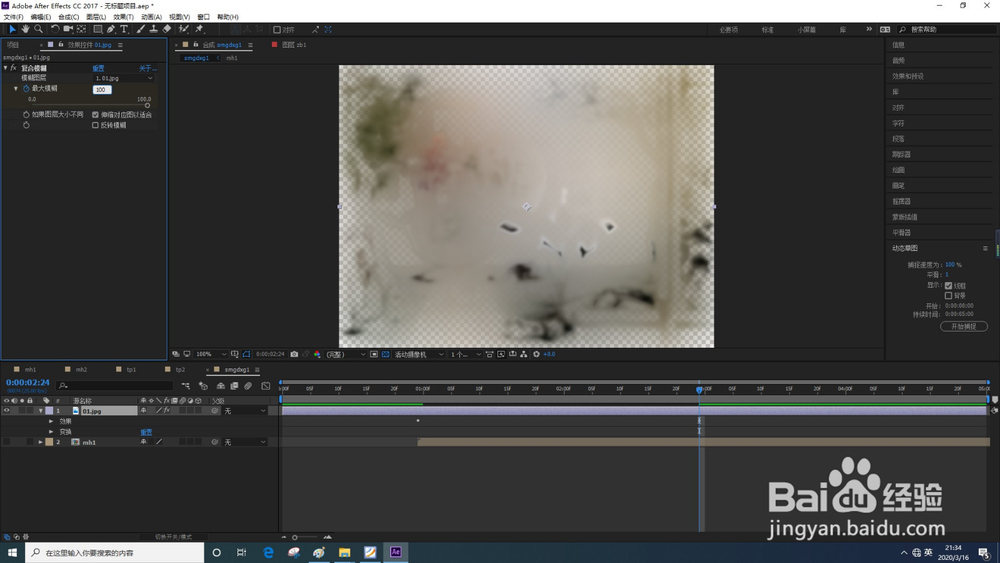Select the Pen tool

111,29
